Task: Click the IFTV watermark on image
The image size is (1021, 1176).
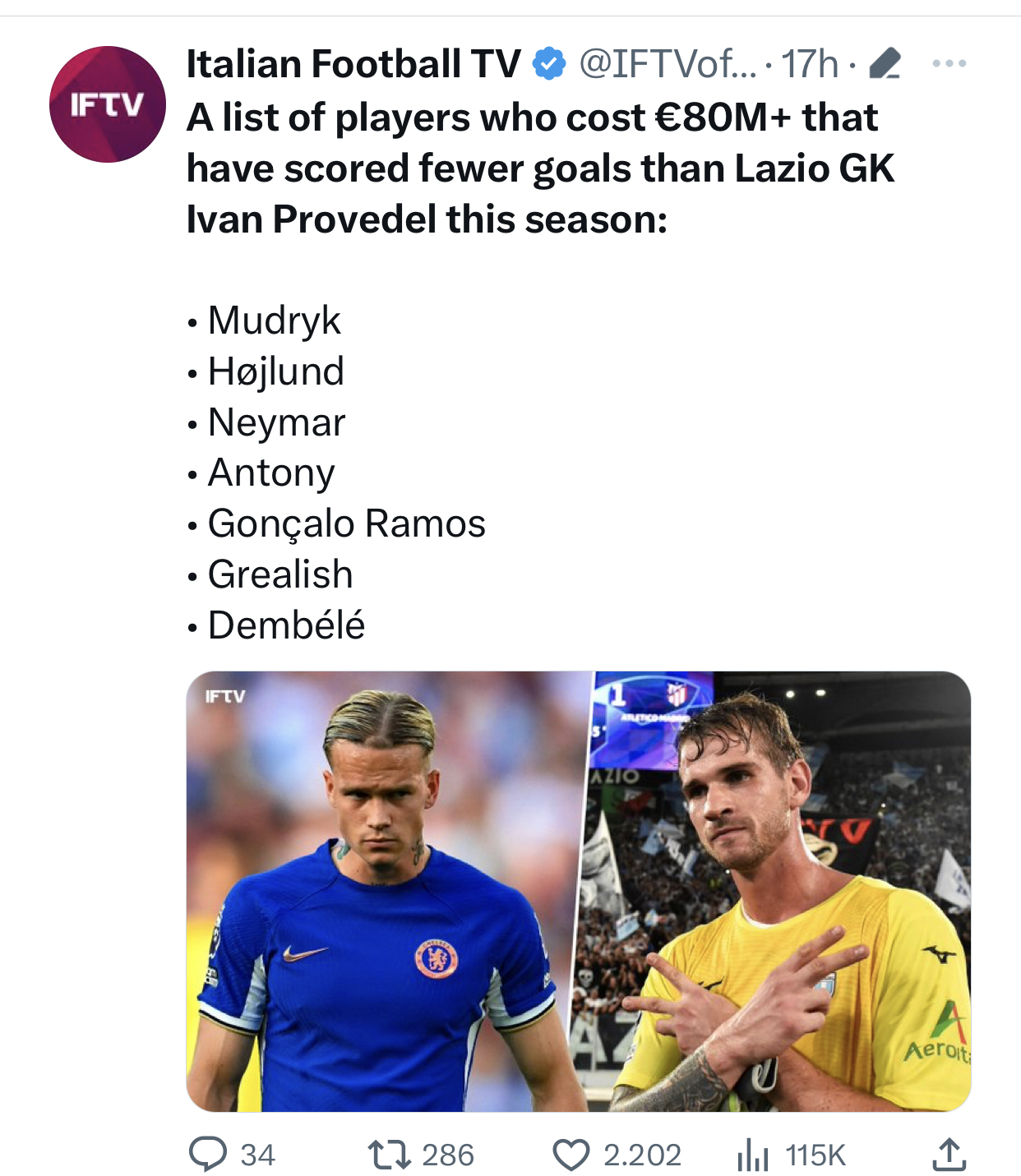Action: click(225, 696)
